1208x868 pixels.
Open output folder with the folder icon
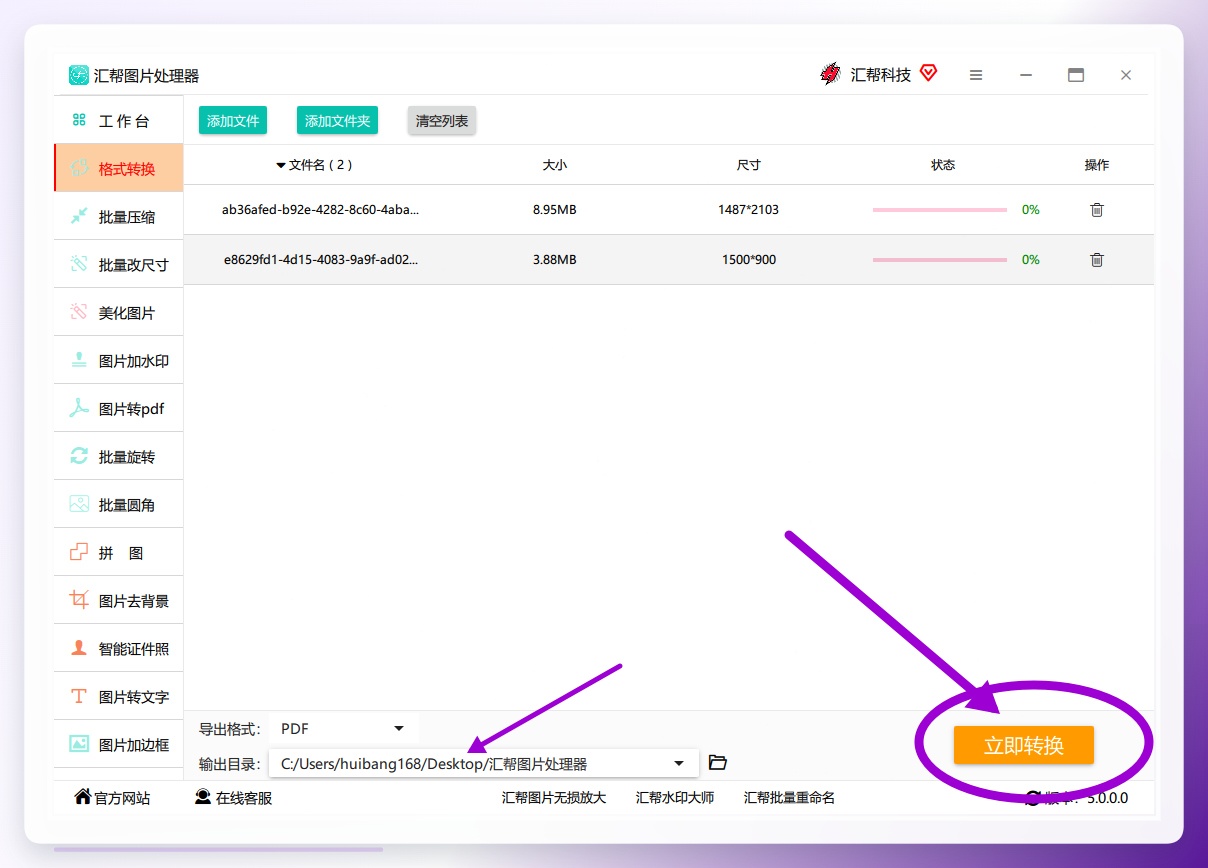[x=717, y=763]
